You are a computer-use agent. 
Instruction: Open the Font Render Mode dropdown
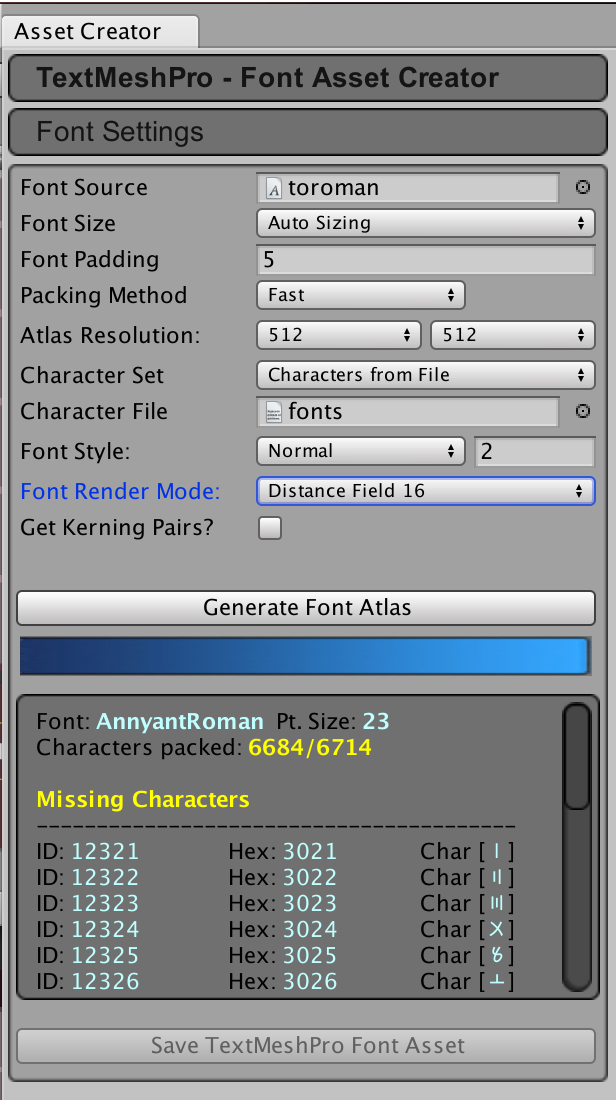click(x=425, y=491)
